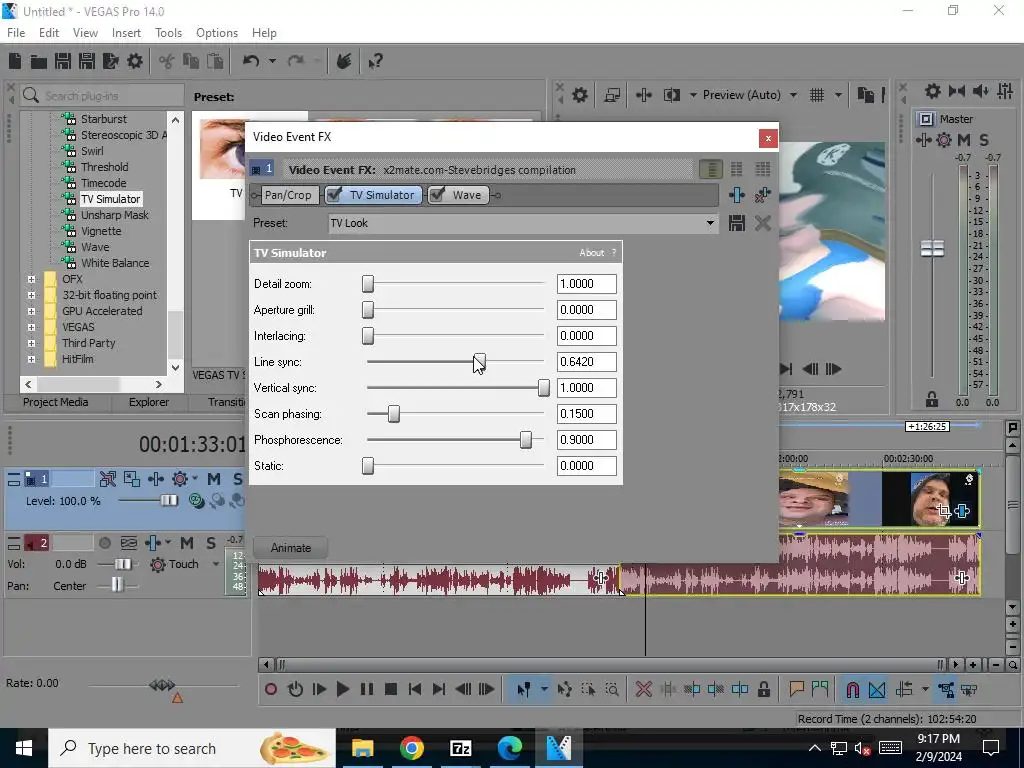Arm audio track 2 for record

tap(104, 543)
